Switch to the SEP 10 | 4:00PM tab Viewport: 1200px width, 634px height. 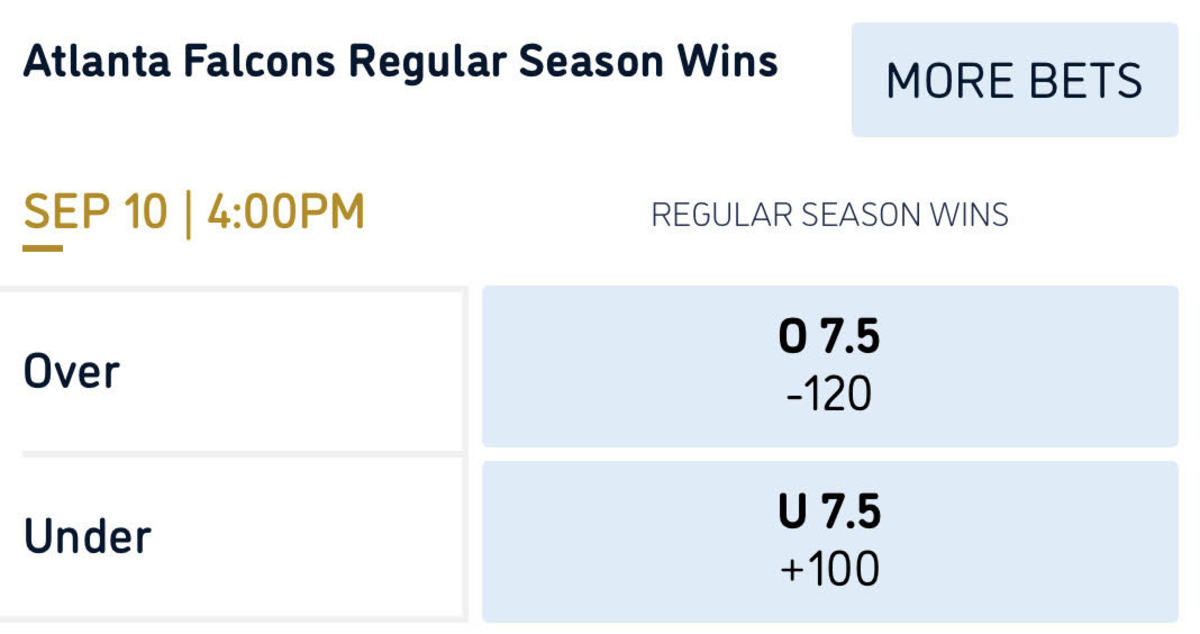tap(194, 213)
